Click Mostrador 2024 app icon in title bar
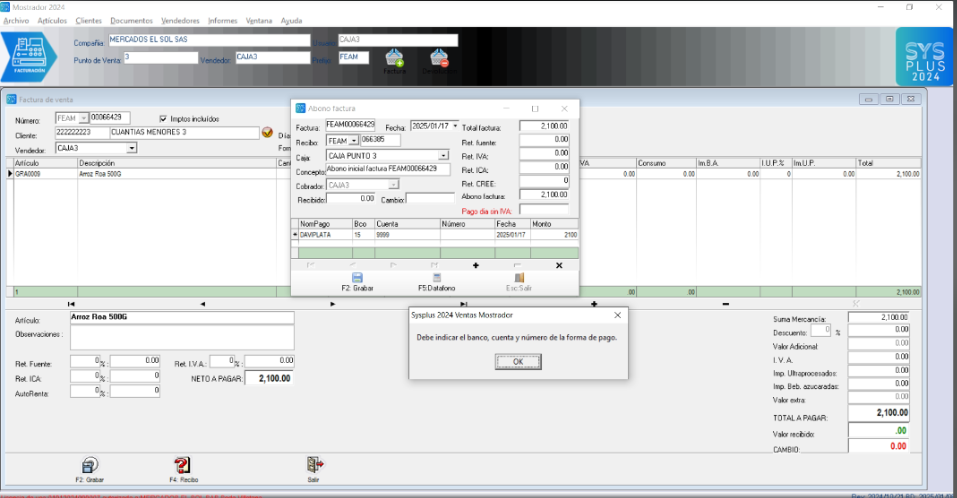957x498 pixels. (x=5, y=7)
